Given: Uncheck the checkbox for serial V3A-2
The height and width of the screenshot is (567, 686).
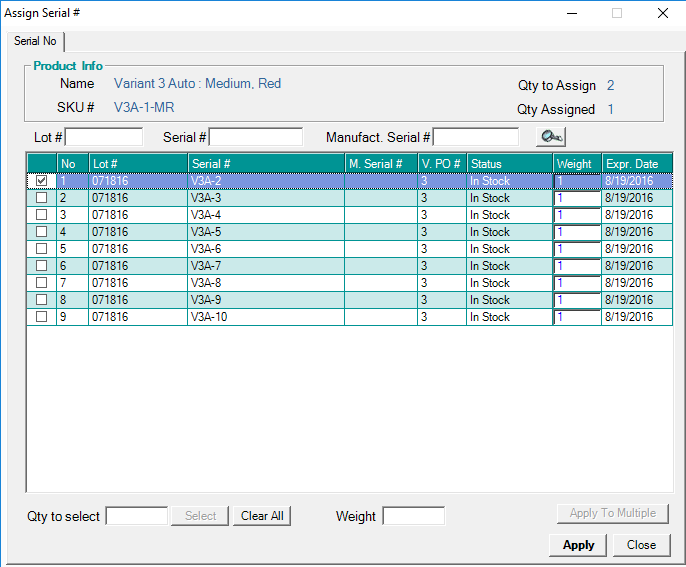Looking at the screenshot, I should pyautogui.click(x=41, y=181).
